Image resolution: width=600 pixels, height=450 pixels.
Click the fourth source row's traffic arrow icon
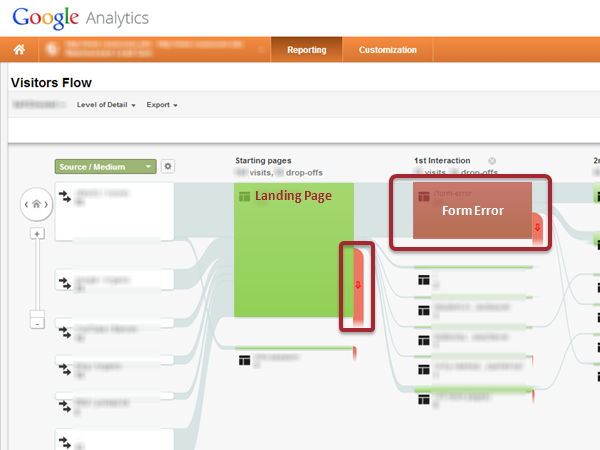coord(65,369)
